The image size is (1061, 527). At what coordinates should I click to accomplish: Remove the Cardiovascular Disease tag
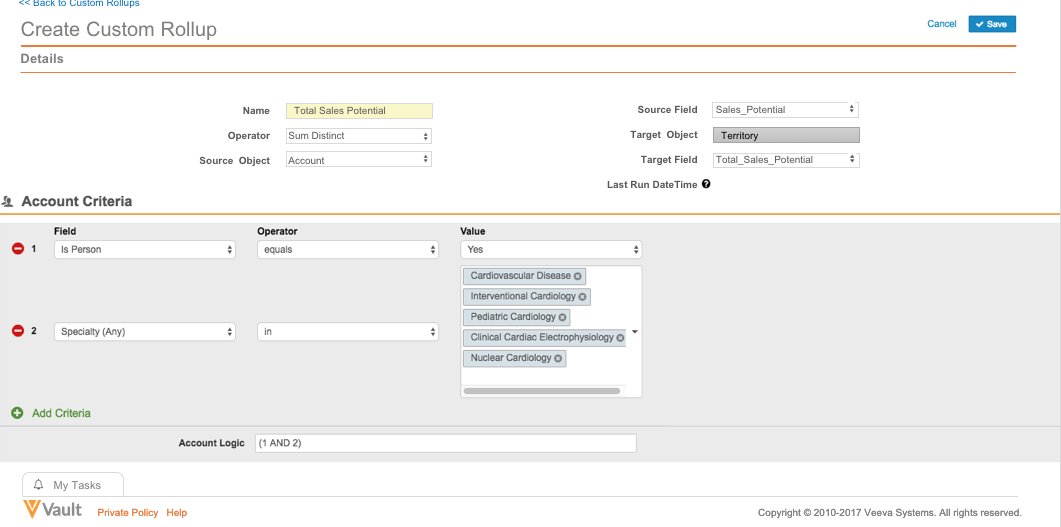coord(578,276)
